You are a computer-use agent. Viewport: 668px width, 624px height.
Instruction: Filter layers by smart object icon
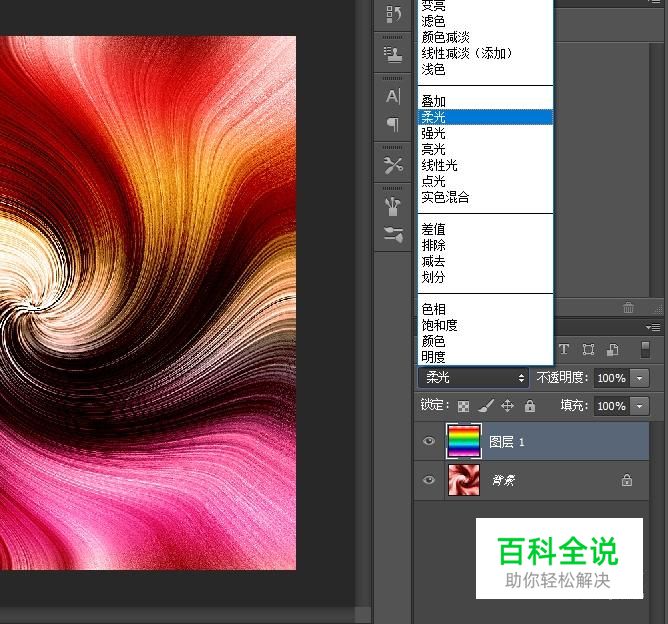click(613, 350)
